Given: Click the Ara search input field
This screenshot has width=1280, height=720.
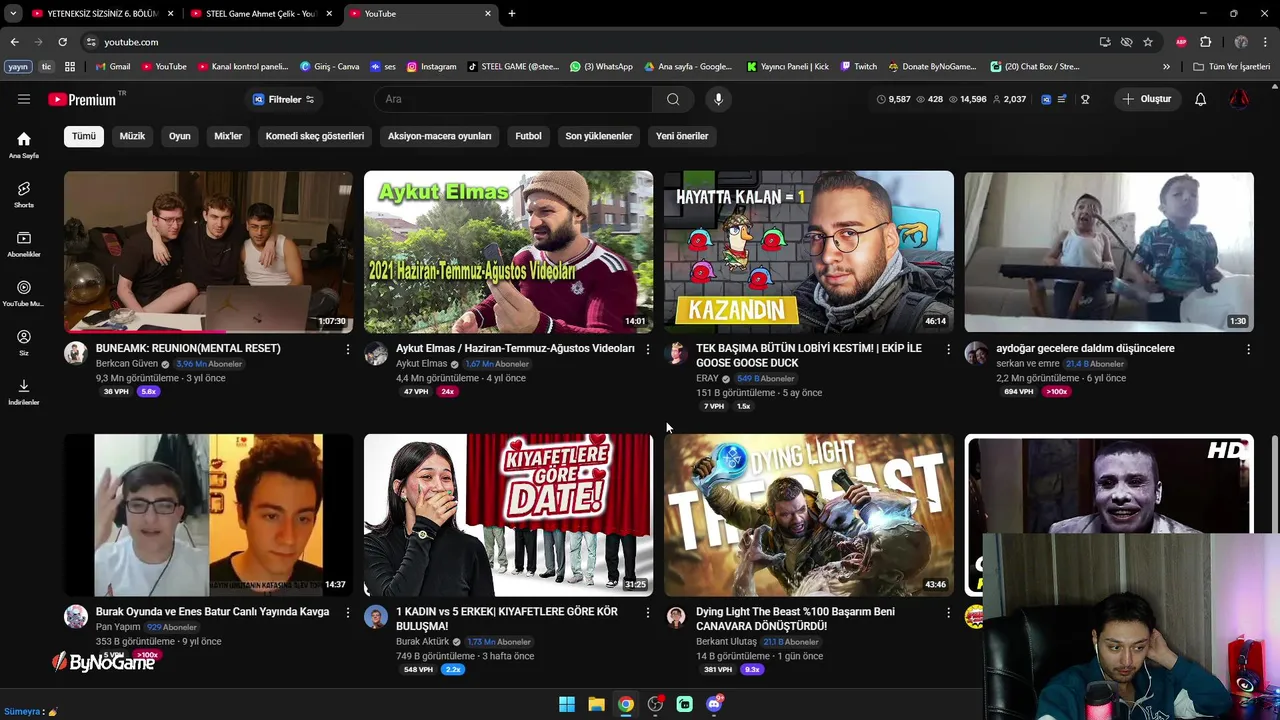Looking at the screenshot, I should pos(514,99).
